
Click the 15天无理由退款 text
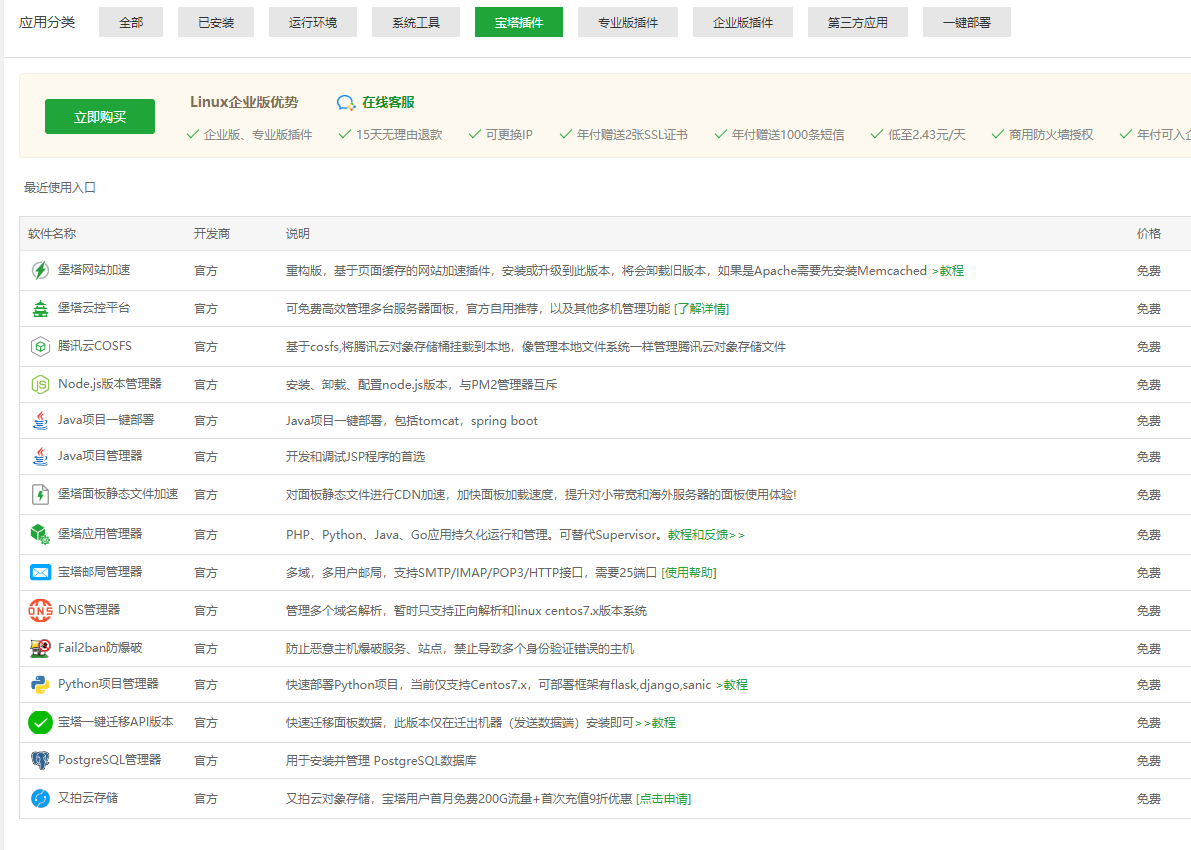click(x=399, y=134)
